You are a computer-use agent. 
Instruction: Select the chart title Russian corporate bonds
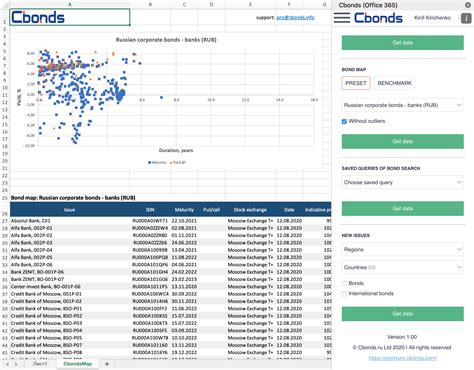pyautogui.click(x=166, y=40)
